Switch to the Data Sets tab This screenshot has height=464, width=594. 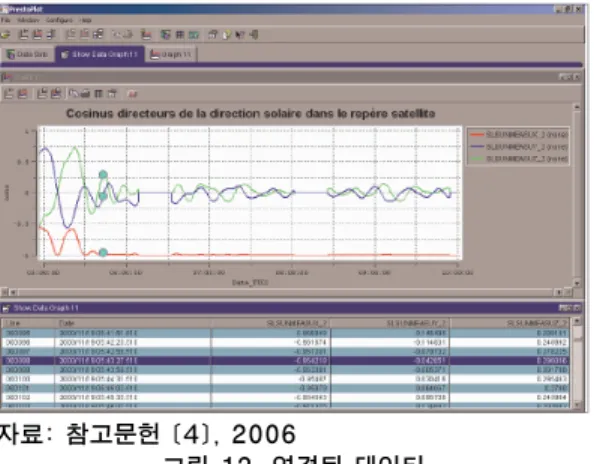(x=27, y=55)
